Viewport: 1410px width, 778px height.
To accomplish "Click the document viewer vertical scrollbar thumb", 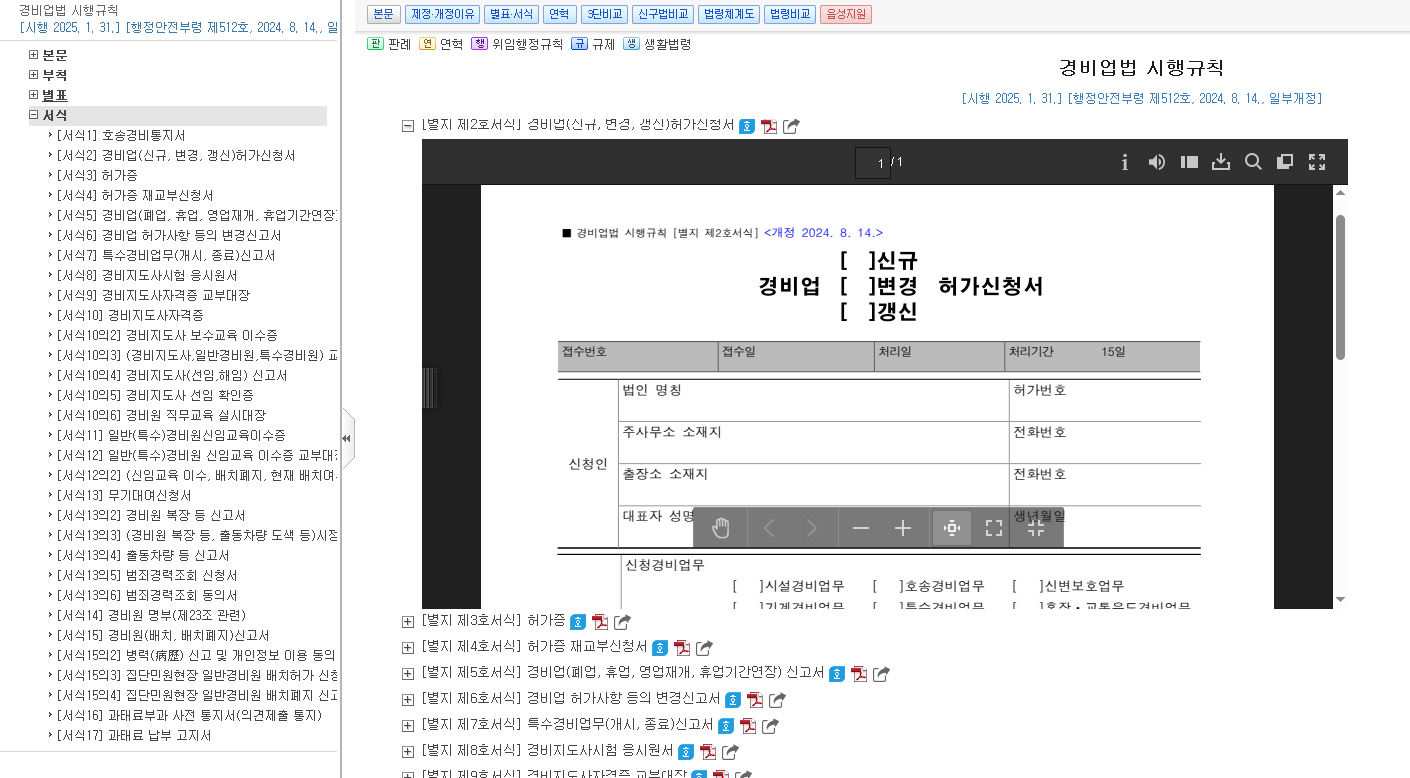I will click(x=1340, y=286).
